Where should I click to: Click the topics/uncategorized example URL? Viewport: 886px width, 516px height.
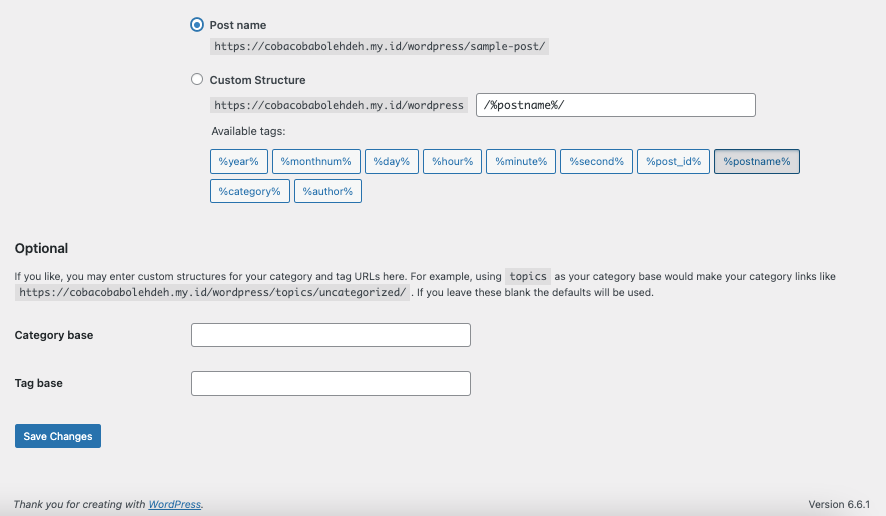tap(212, 292)
